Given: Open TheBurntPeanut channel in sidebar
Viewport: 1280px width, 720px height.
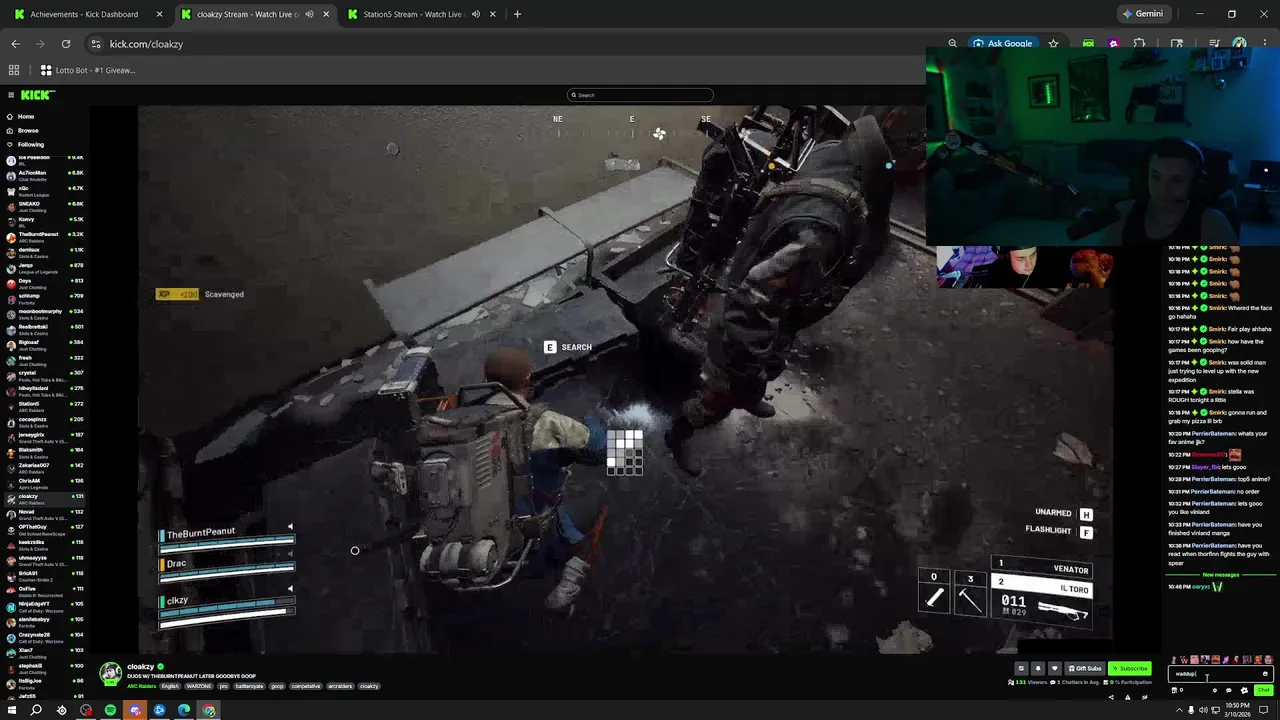Looking at the screenshot, I should [x=44, y=236].
